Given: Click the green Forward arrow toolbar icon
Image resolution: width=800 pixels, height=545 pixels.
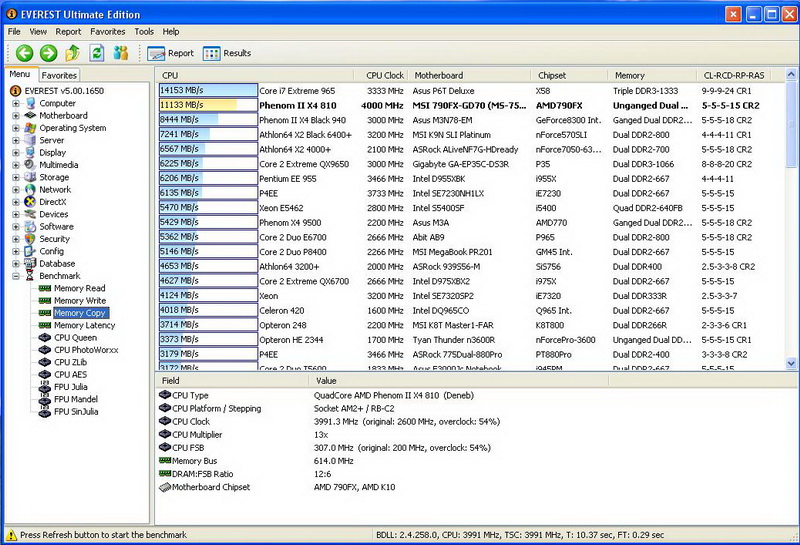Looking at the screenshot, I should [x=48, y=53].
